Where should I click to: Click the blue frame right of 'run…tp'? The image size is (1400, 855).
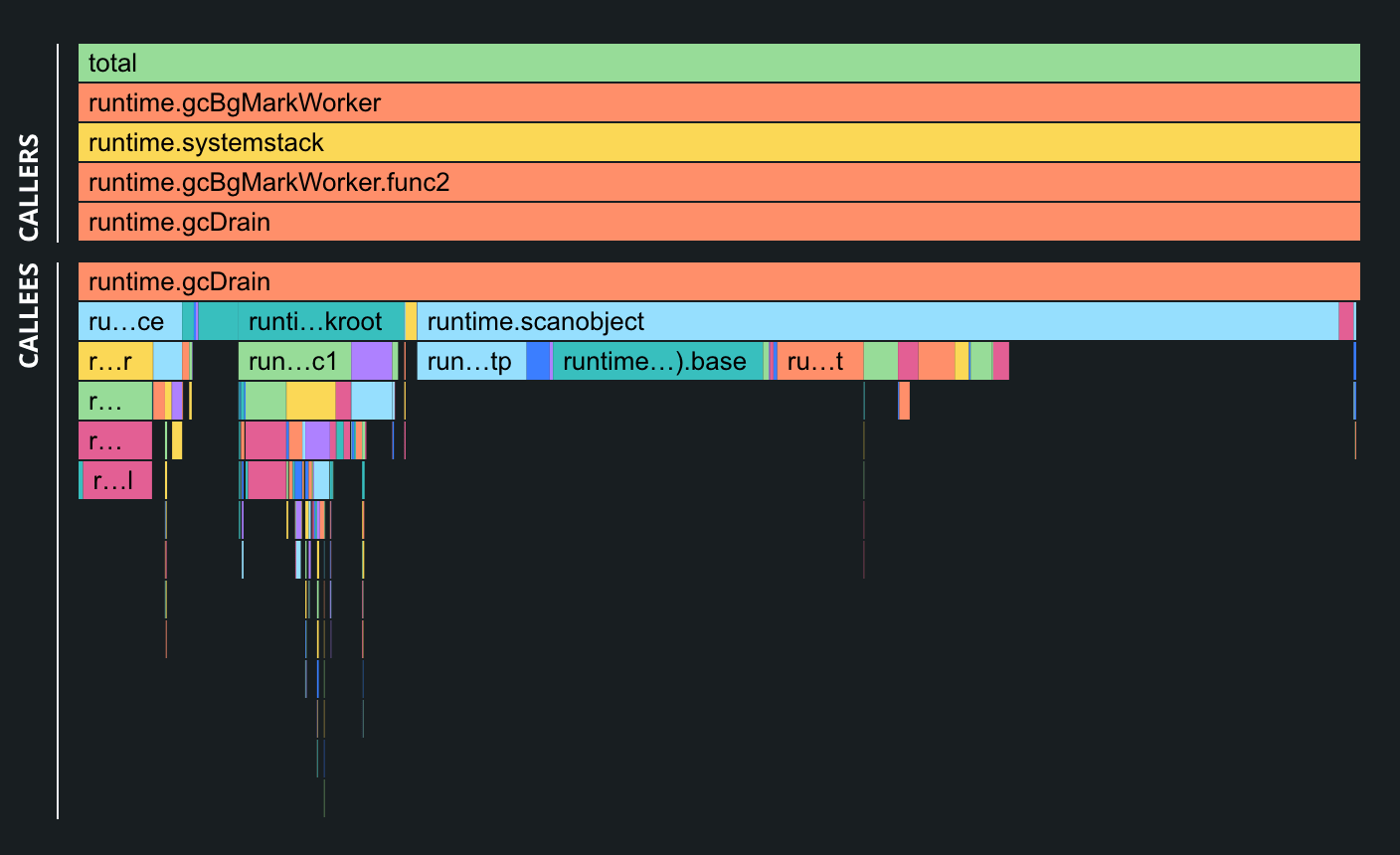click(538, 361)
